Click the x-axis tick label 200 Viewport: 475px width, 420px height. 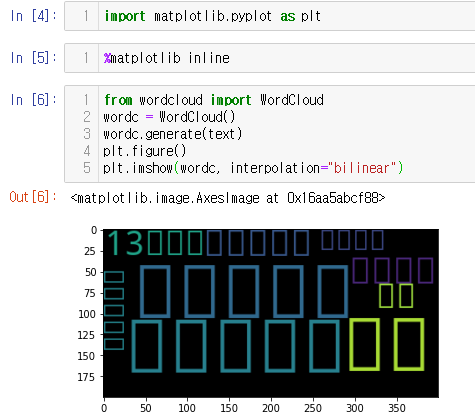(x=271, y=408)
